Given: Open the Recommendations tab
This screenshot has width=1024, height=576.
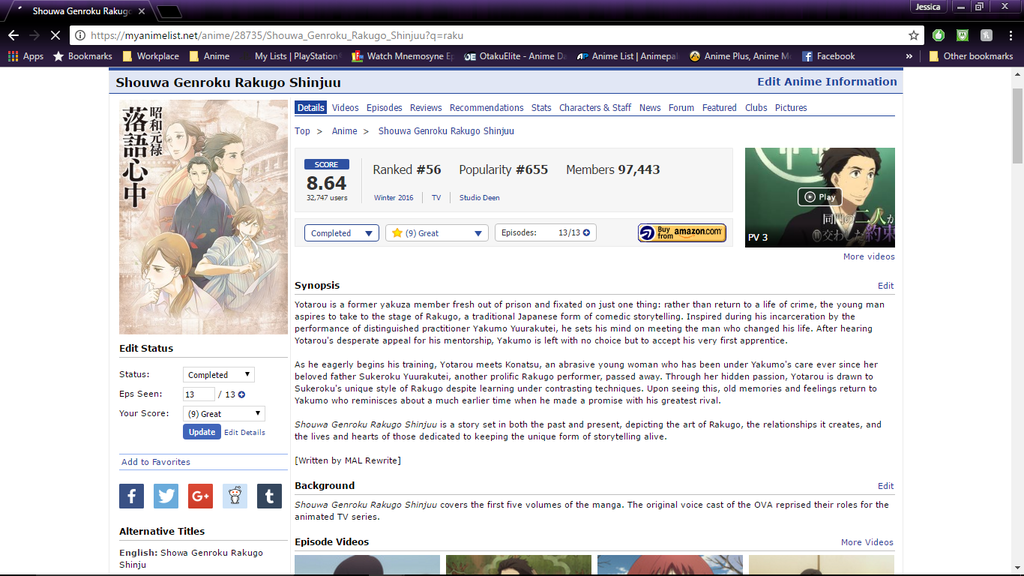Looking at the screenshot, I should click(x=487, y=108).
